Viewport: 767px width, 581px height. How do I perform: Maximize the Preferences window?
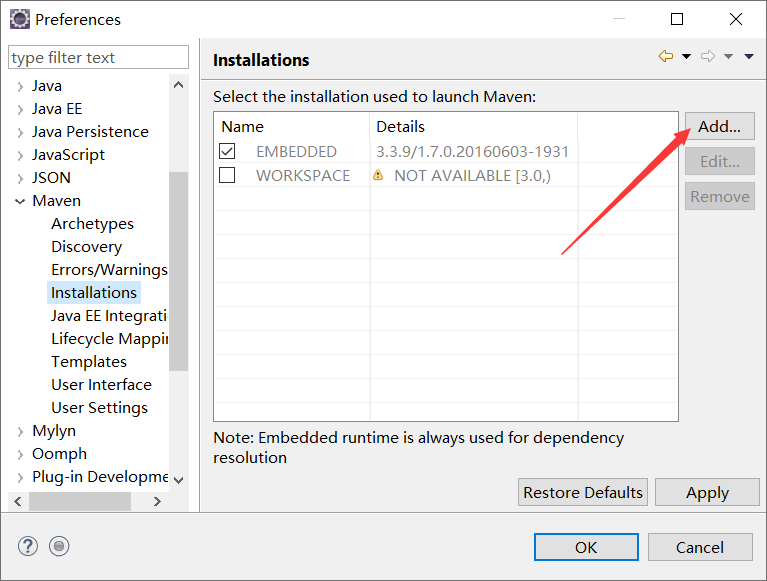(677, 19)
